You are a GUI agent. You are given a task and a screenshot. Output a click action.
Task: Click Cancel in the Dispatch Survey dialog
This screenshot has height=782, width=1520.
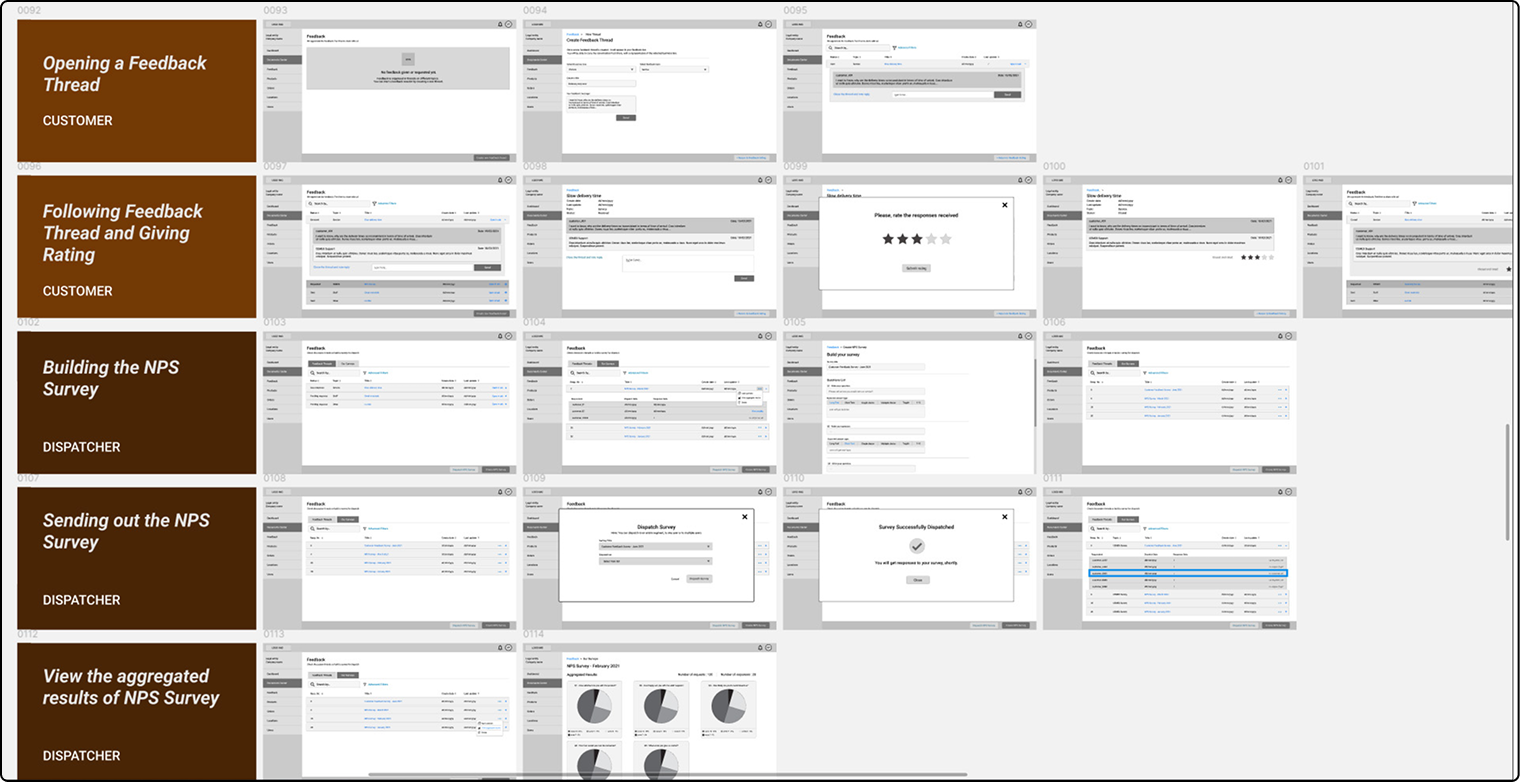tap(675, 579)
